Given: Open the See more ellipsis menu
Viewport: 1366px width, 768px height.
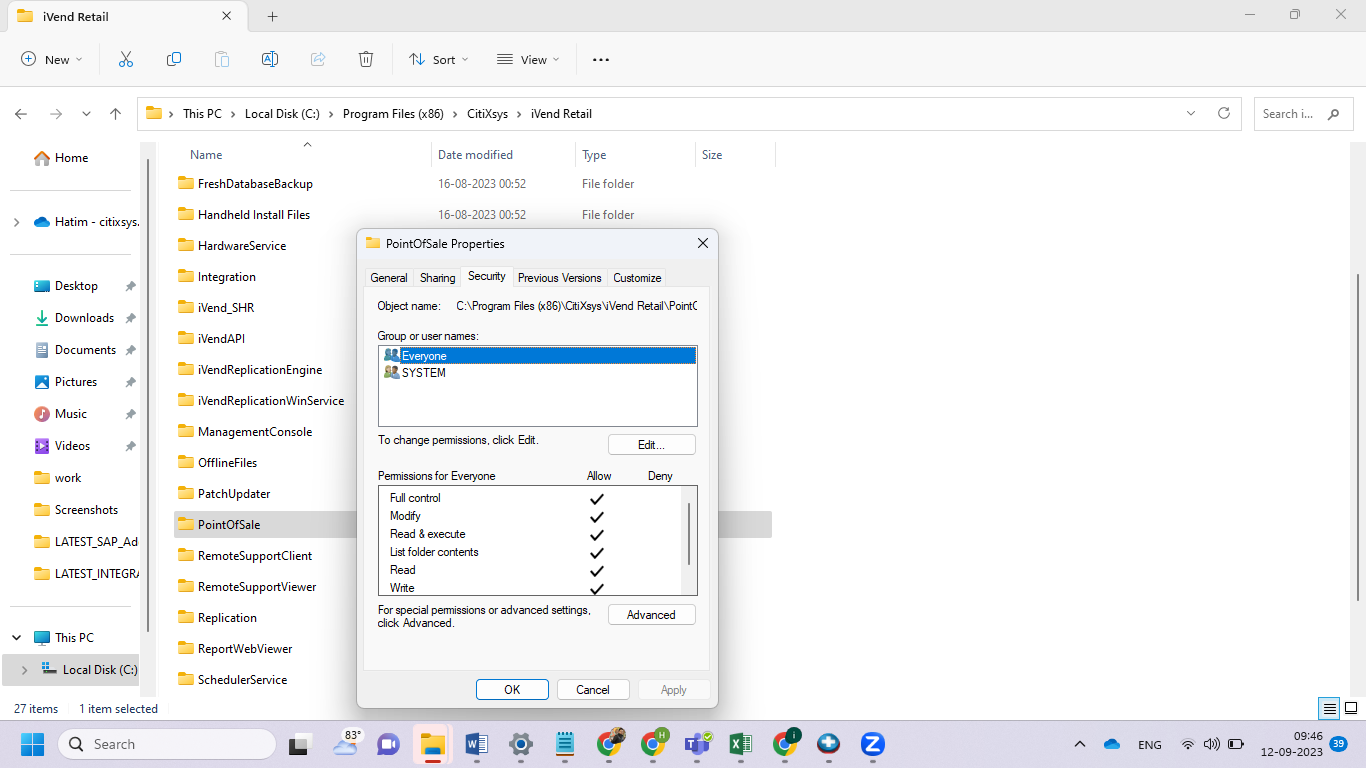Looking at the screenshot, I should [x=601, y=60].
